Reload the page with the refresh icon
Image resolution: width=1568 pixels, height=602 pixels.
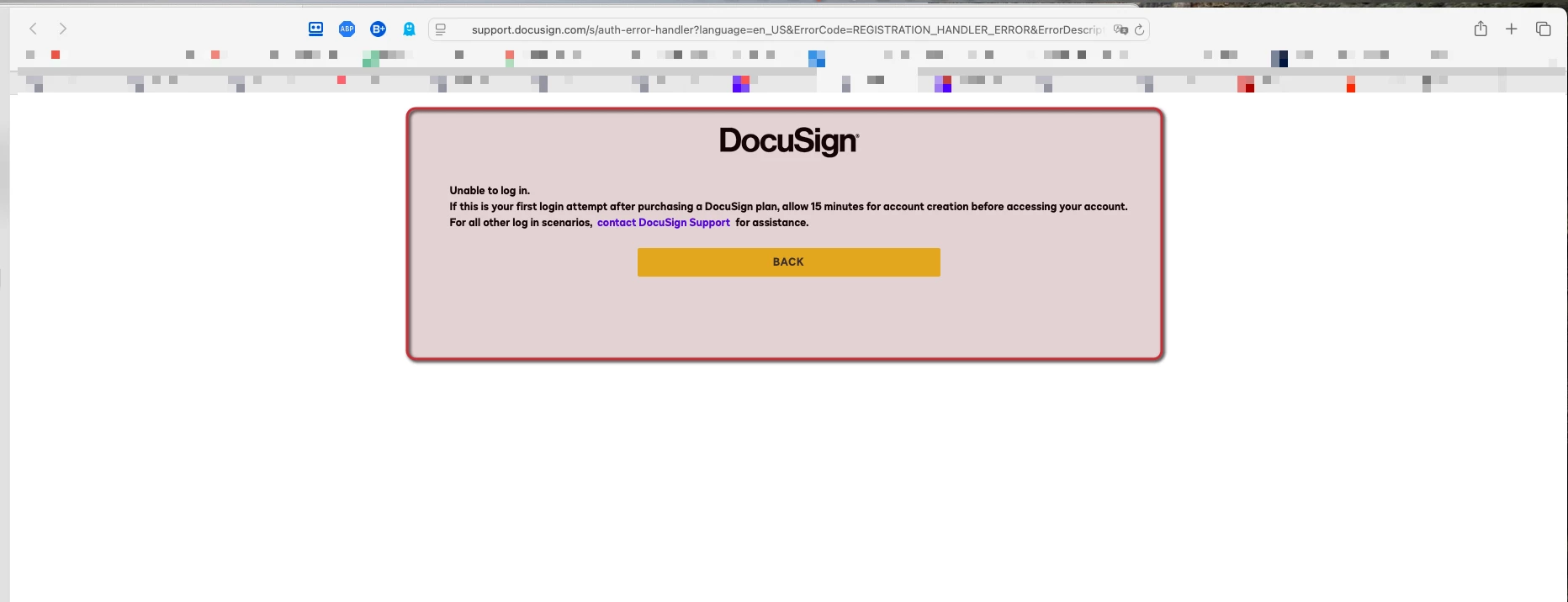(1139, 29)
